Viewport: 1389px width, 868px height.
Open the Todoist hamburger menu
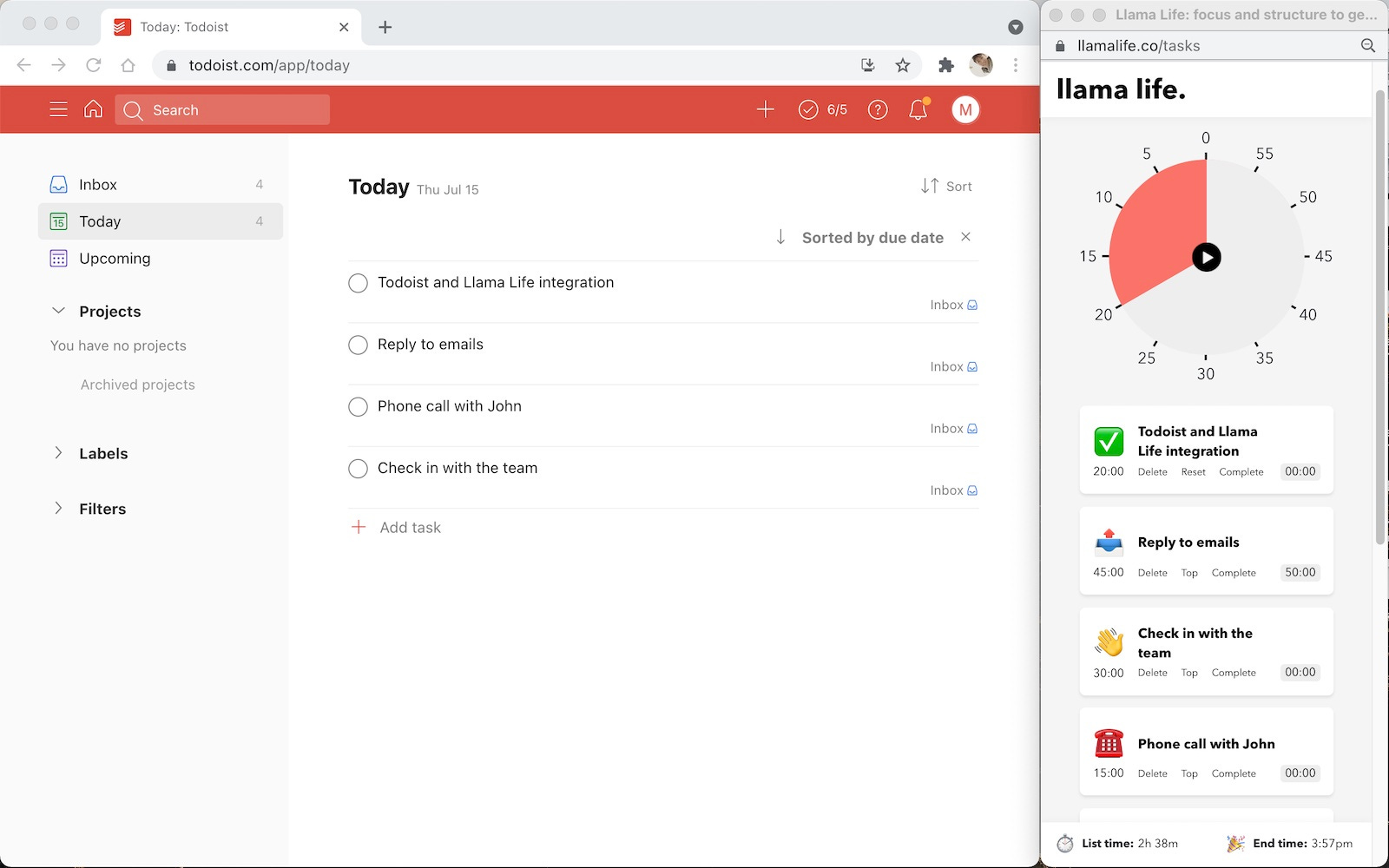(x=58, y=109)
